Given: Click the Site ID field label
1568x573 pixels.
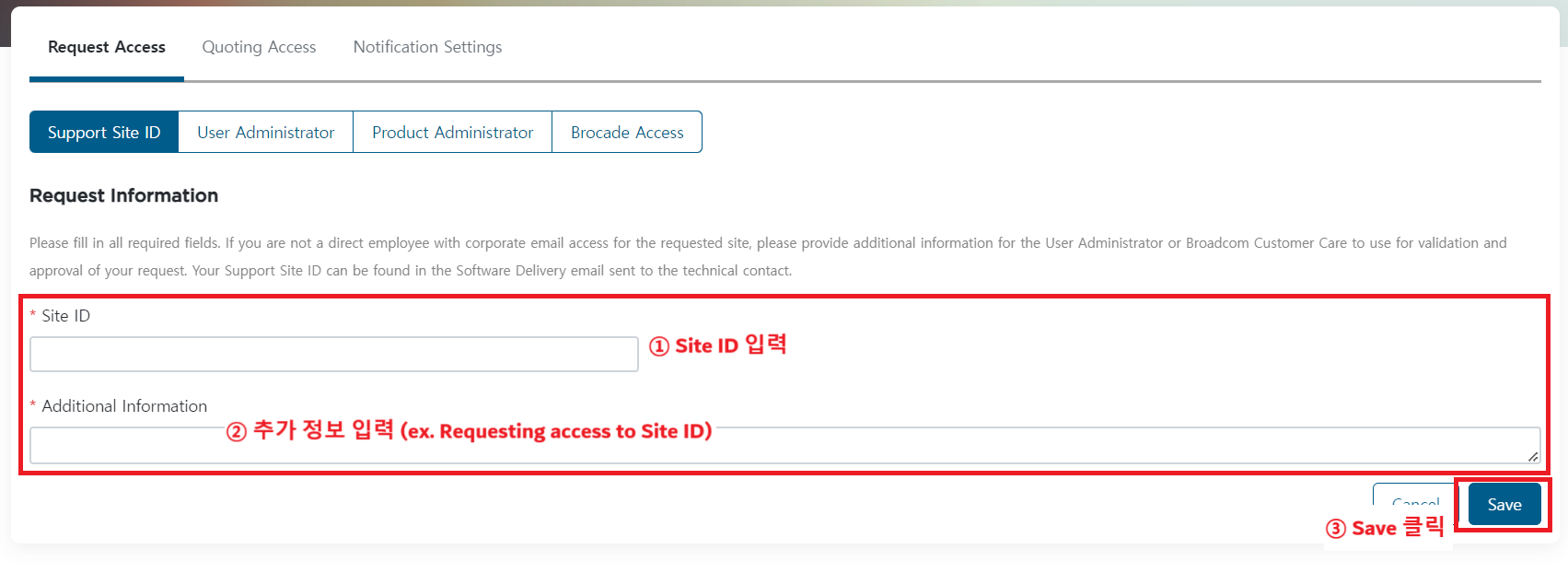Looking at the screenshot, I should (x=66, y=316).
